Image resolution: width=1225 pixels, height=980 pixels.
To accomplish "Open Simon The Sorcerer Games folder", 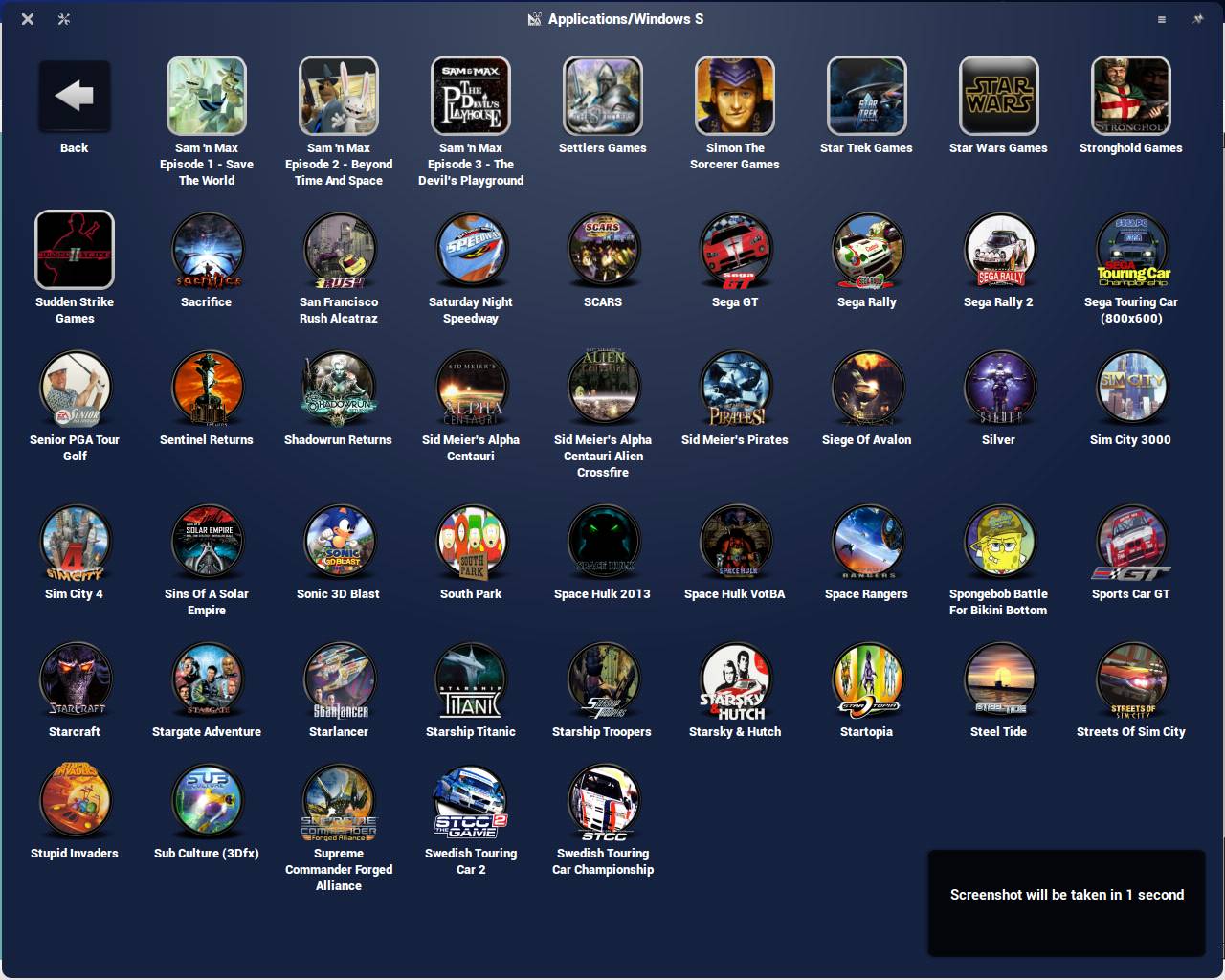I will 735,96.
